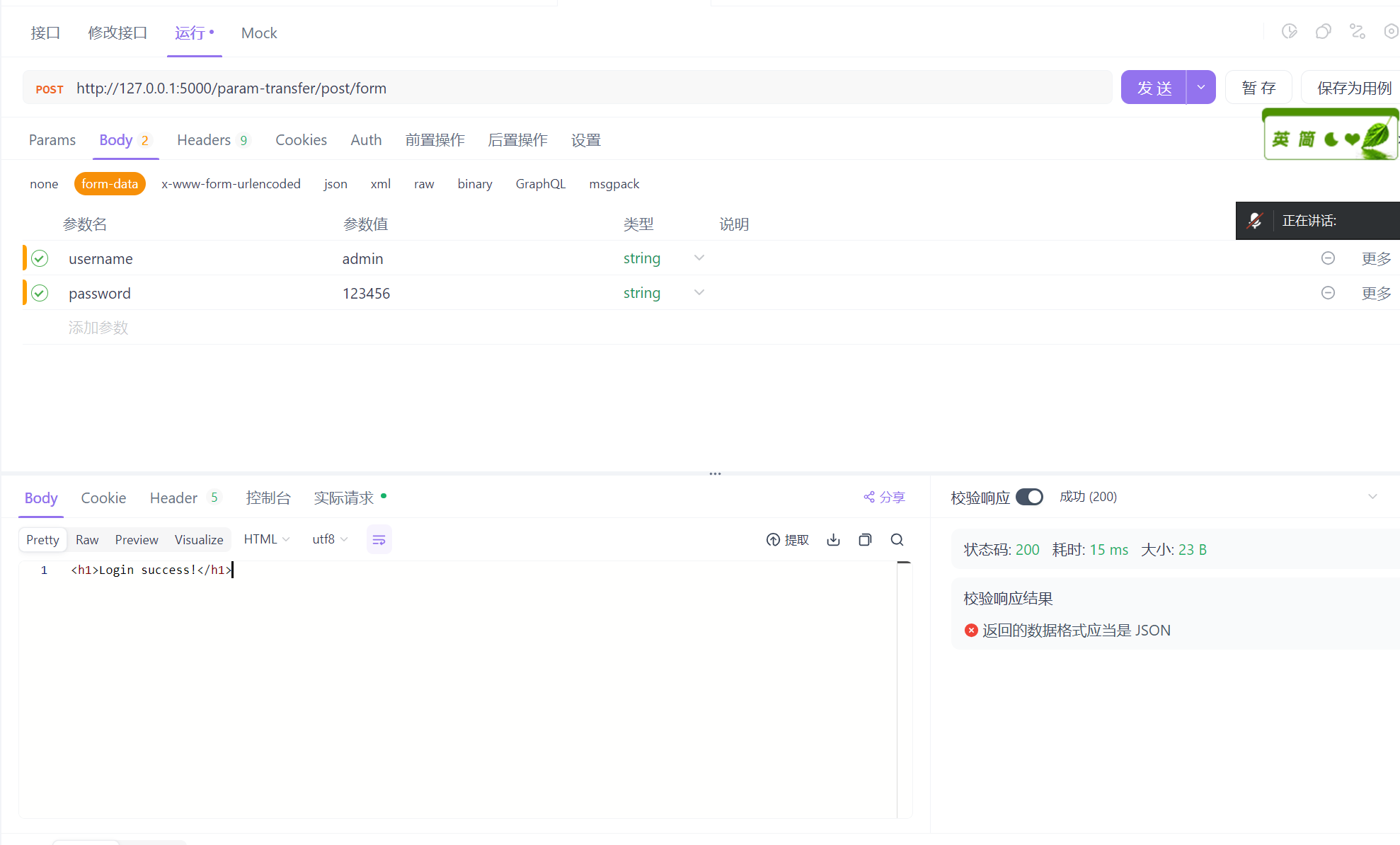Uncheck the password parameter checkbox
The height and width of the screenshot is (845, 1400).
click(x=40, y=293)
